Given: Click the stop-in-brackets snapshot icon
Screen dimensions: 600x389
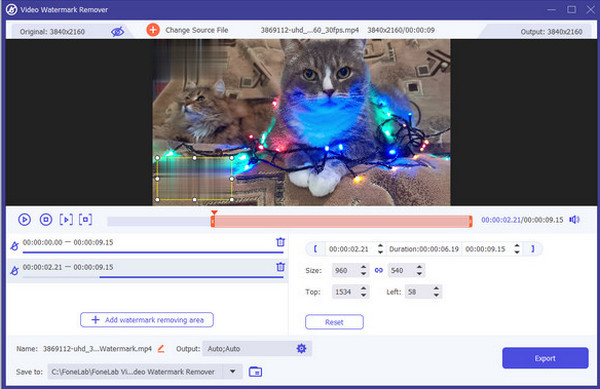Looking at the screenshot, I should coord(85,220).
